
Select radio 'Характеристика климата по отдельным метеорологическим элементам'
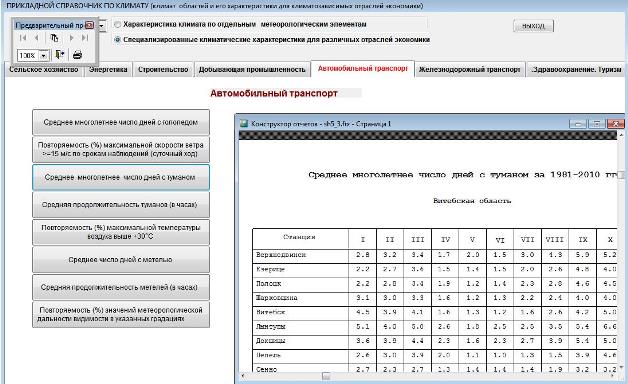pos(117,24)
